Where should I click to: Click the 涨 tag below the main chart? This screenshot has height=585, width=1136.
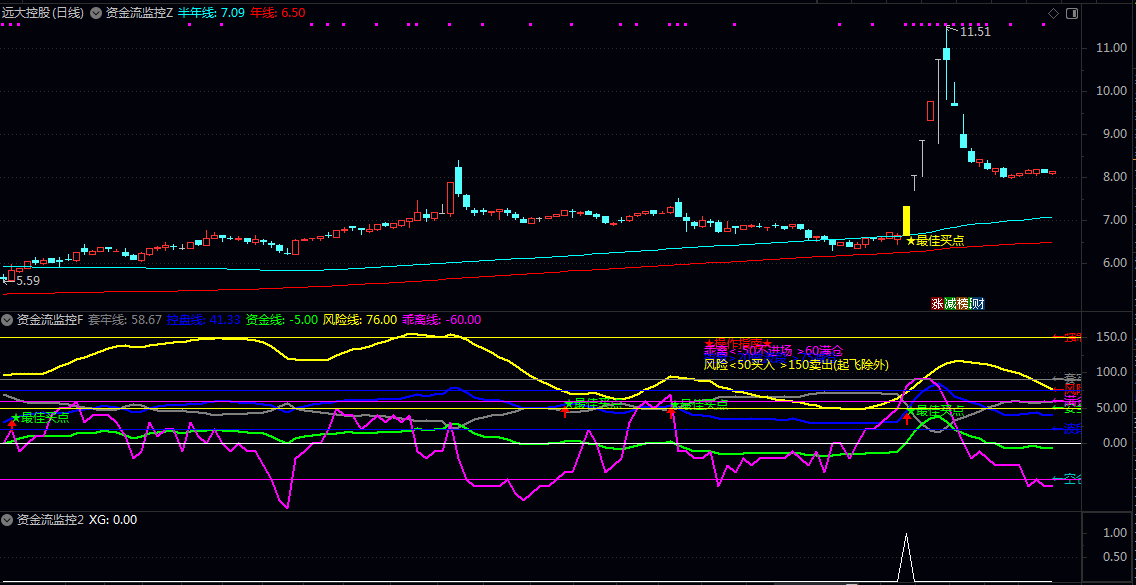click(x=938, y=303)
